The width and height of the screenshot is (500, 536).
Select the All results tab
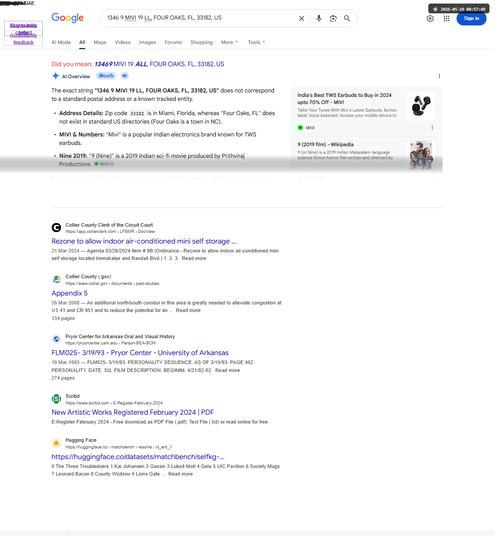(82, 42)
